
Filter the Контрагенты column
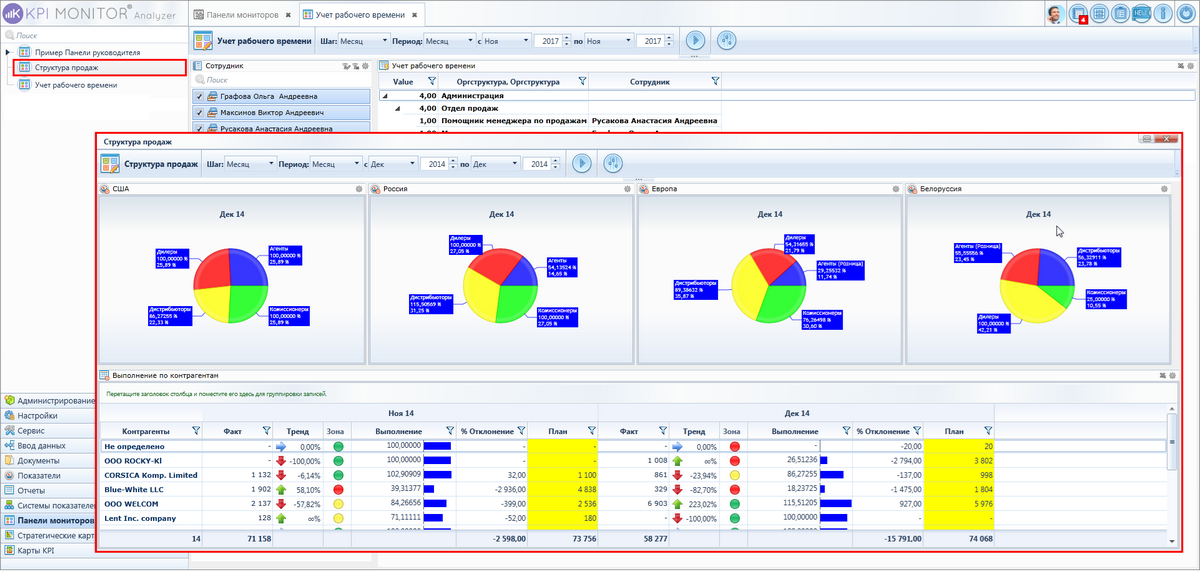point(196,431)
